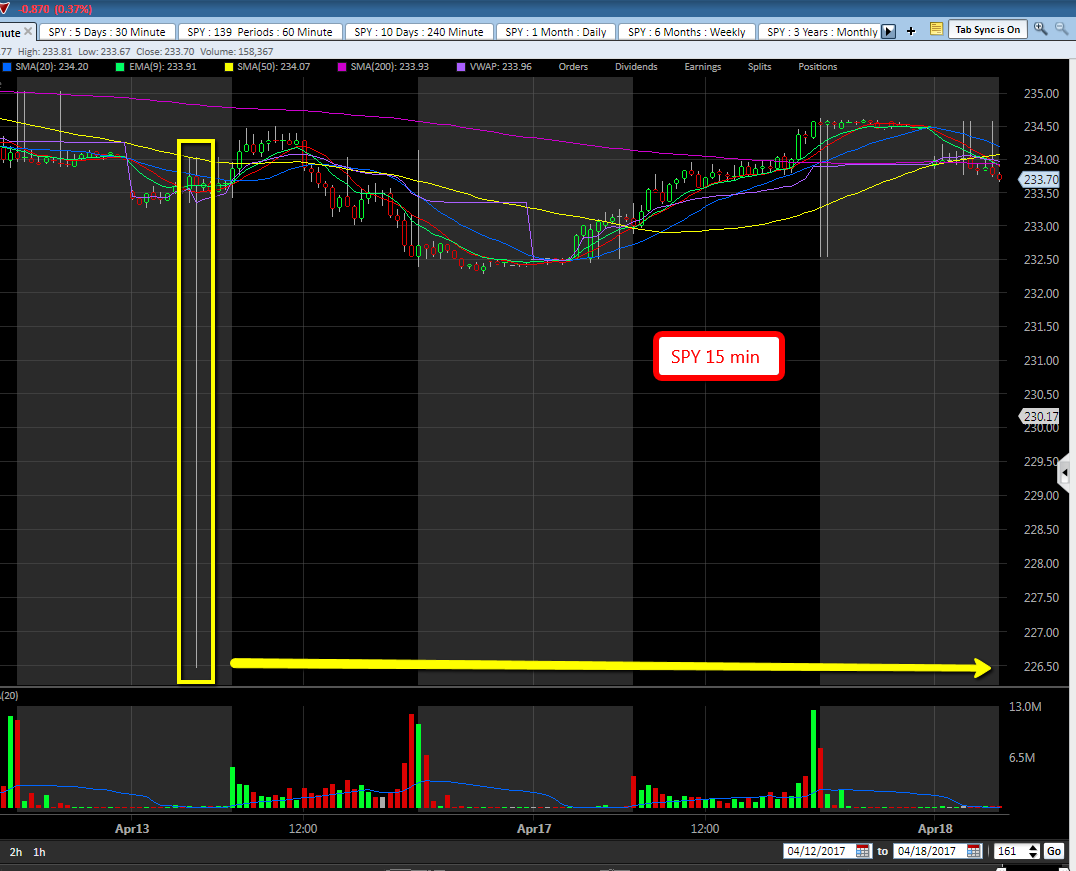The height and width of the screenshot is (871, 1076).
Task: Click the zoom out magnifier icon
Action: click(1062, 29)
